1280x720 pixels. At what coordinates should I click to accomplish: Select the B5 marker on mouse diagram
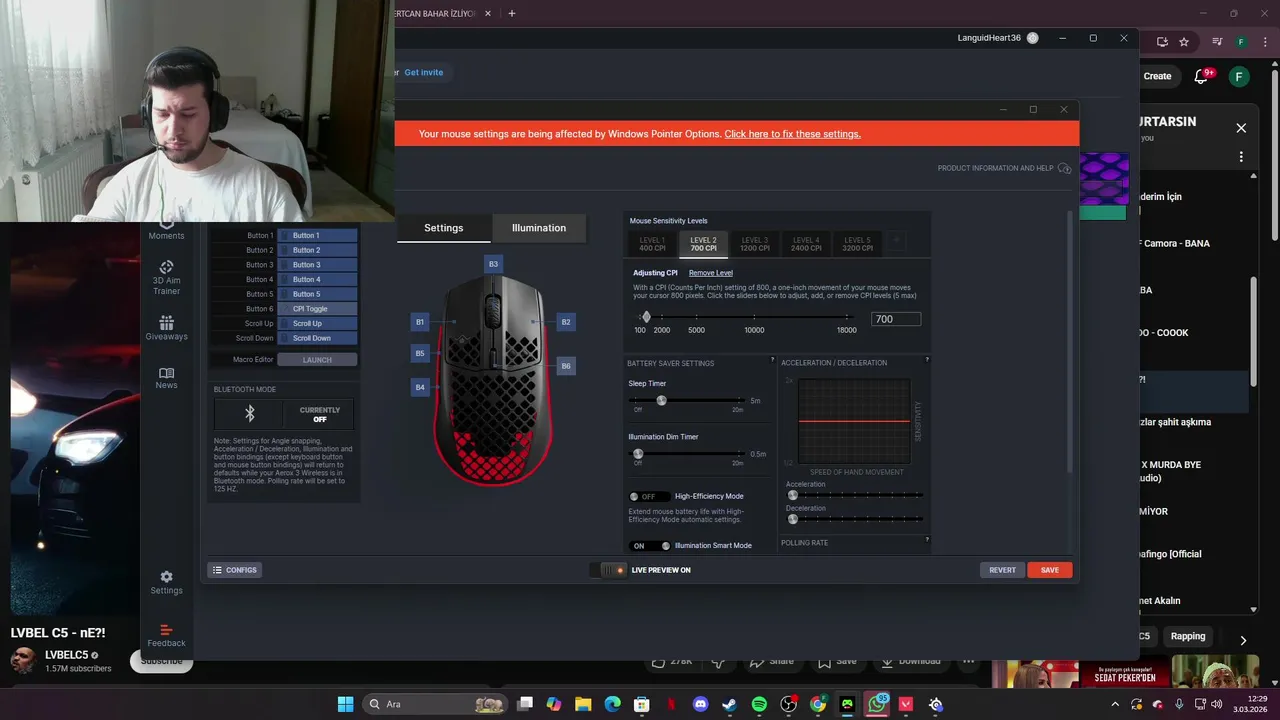tap(420, 353)
